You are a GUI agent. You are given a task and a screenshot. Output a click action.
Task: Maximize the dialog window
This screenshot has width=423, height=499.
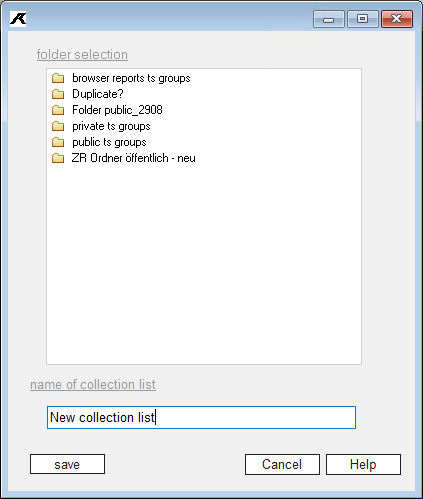(363, 19)
